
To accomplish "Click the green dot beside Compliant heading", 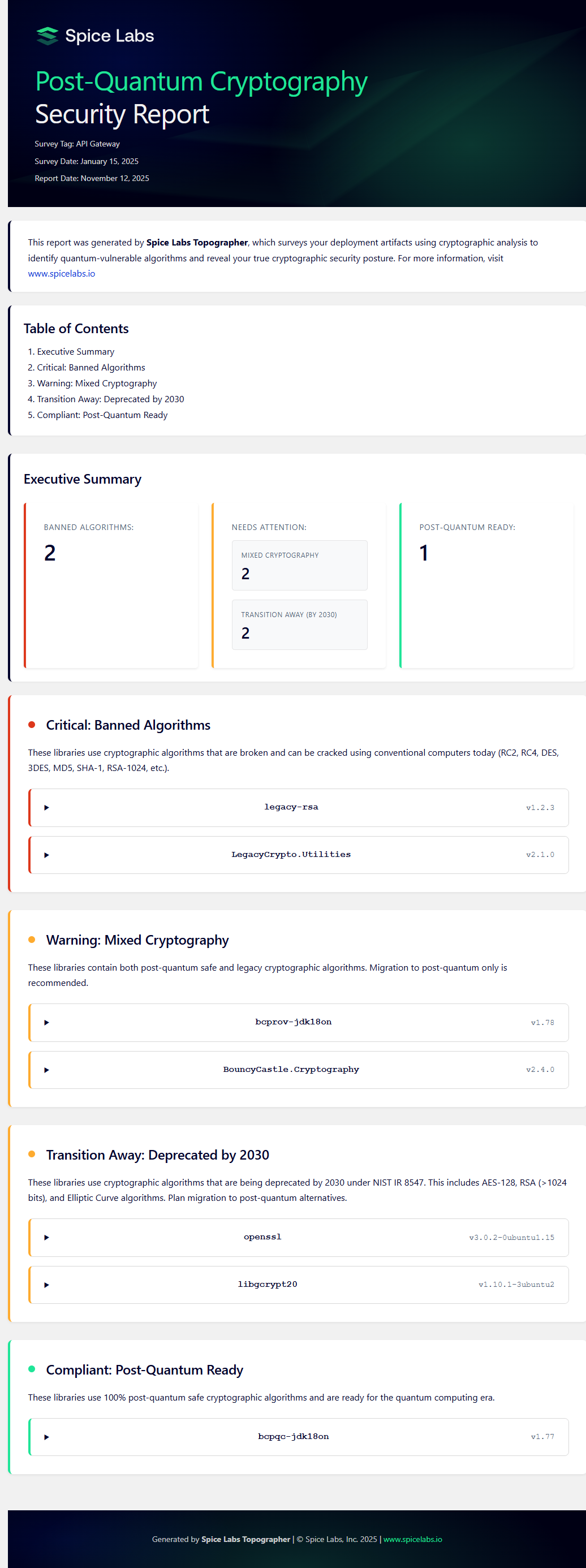I will (33, 1369).
